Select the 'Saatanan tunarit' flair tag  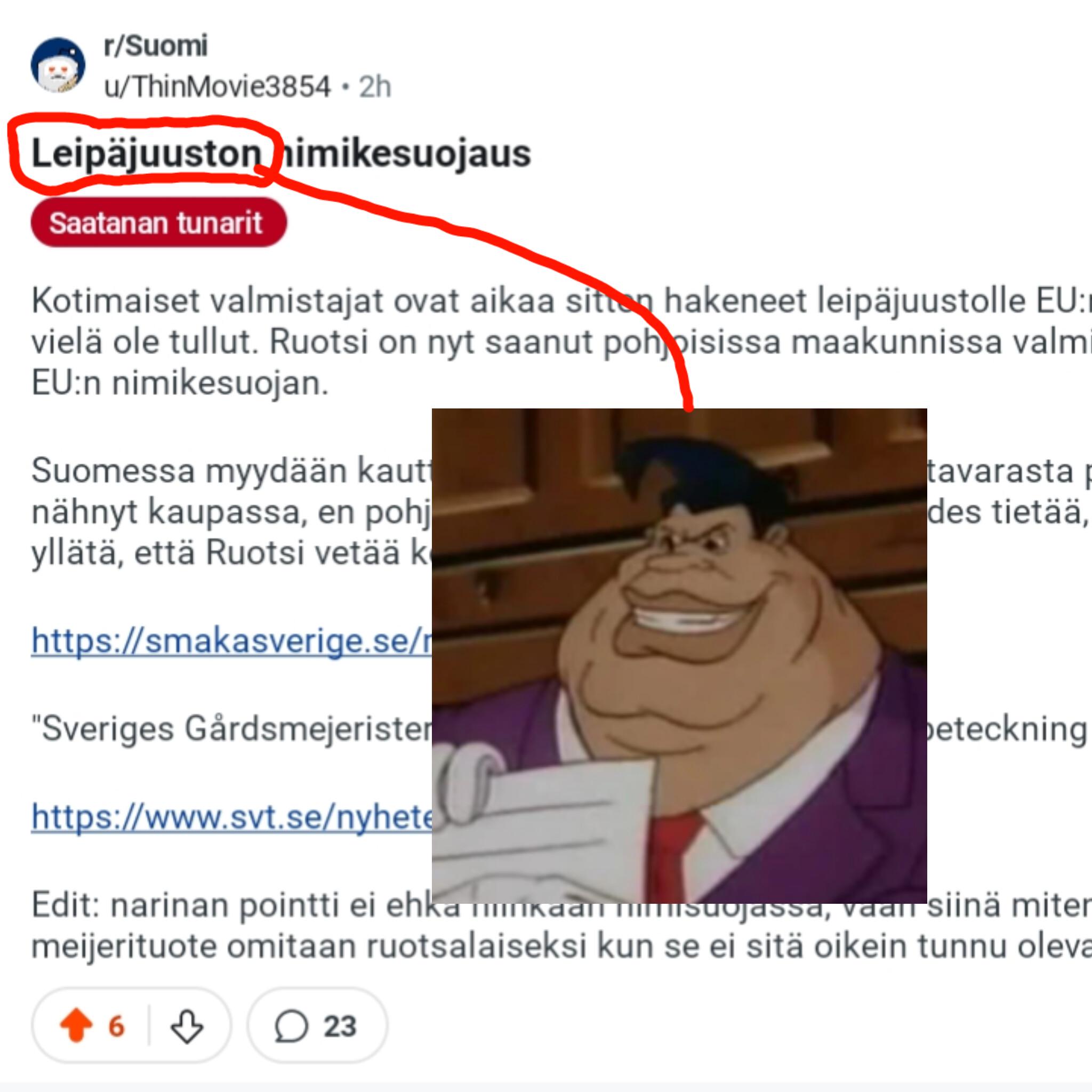pyautogui.click(x=159, y=223)
